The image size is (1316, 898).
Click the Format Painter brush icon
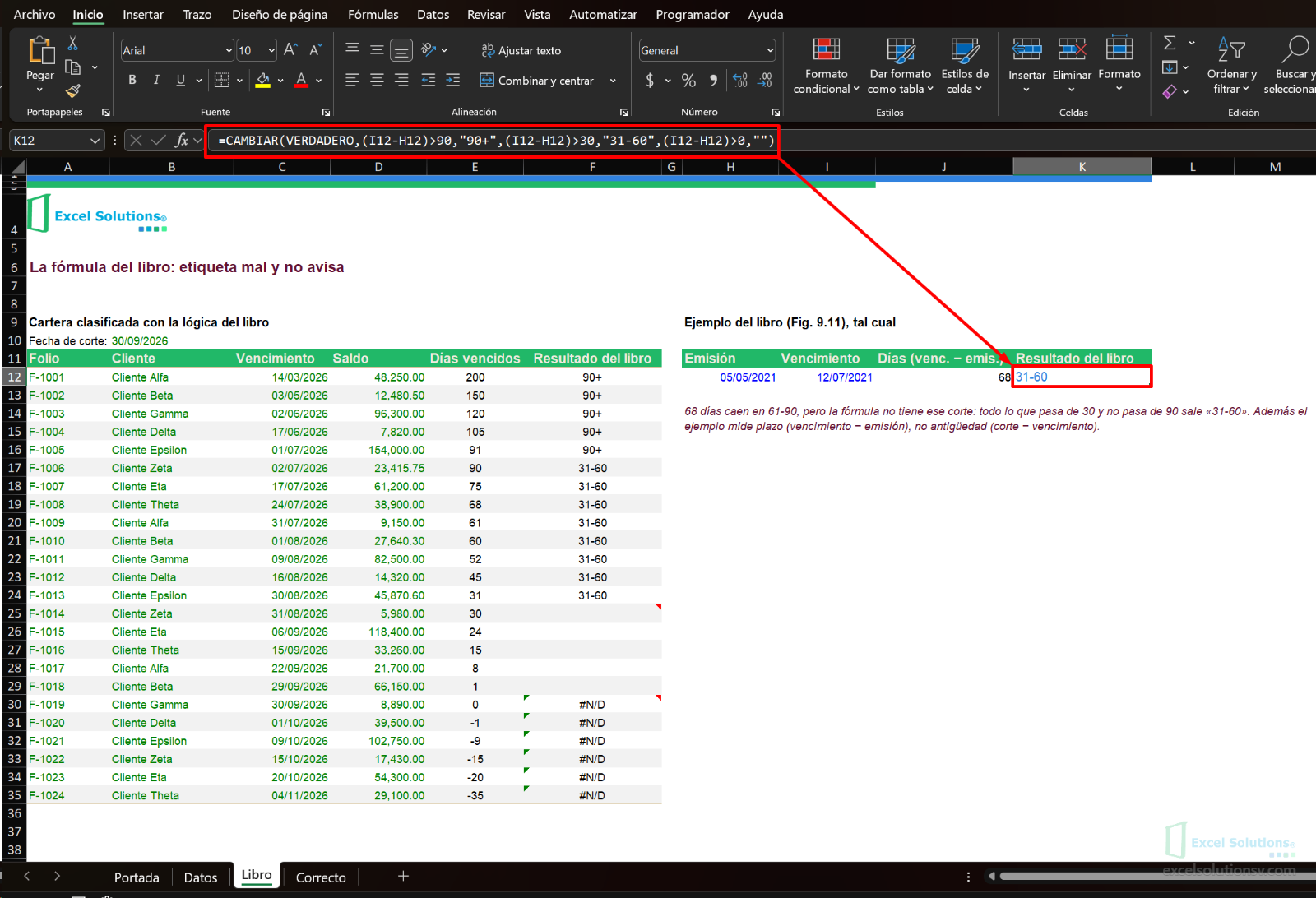tap(73, 90)
